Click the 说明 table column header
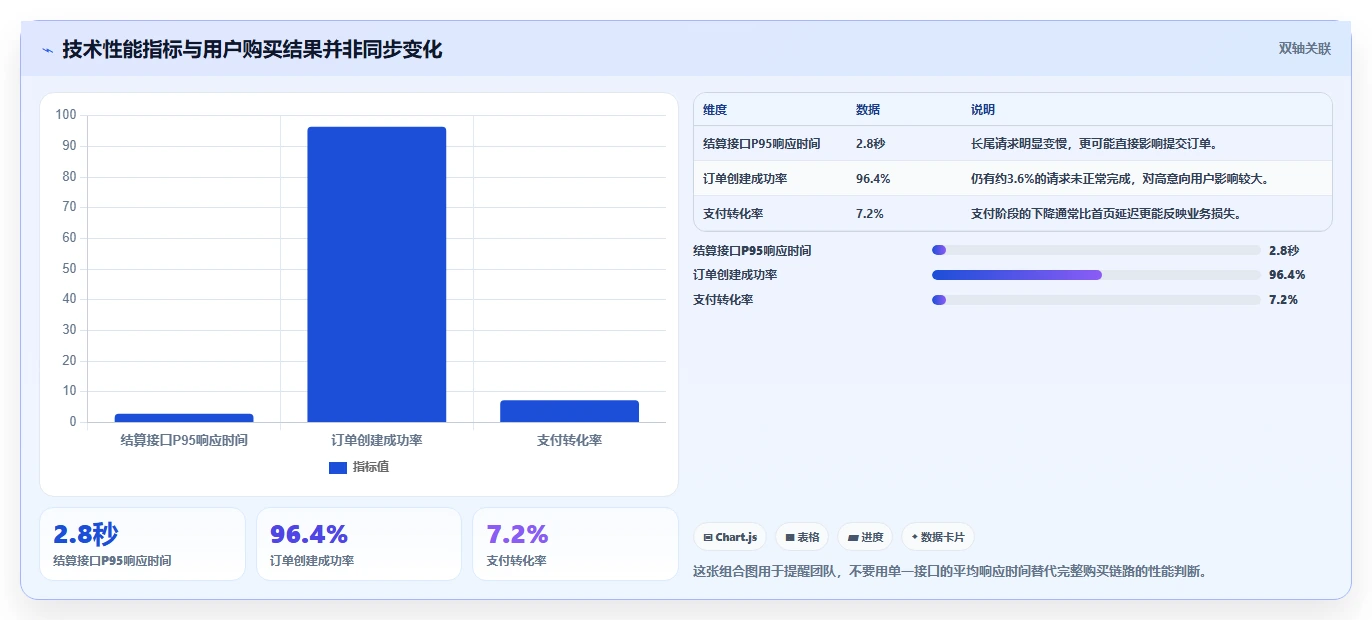Image resolution: width=1372 pixels, height=620 pixels. pos(983,110)
